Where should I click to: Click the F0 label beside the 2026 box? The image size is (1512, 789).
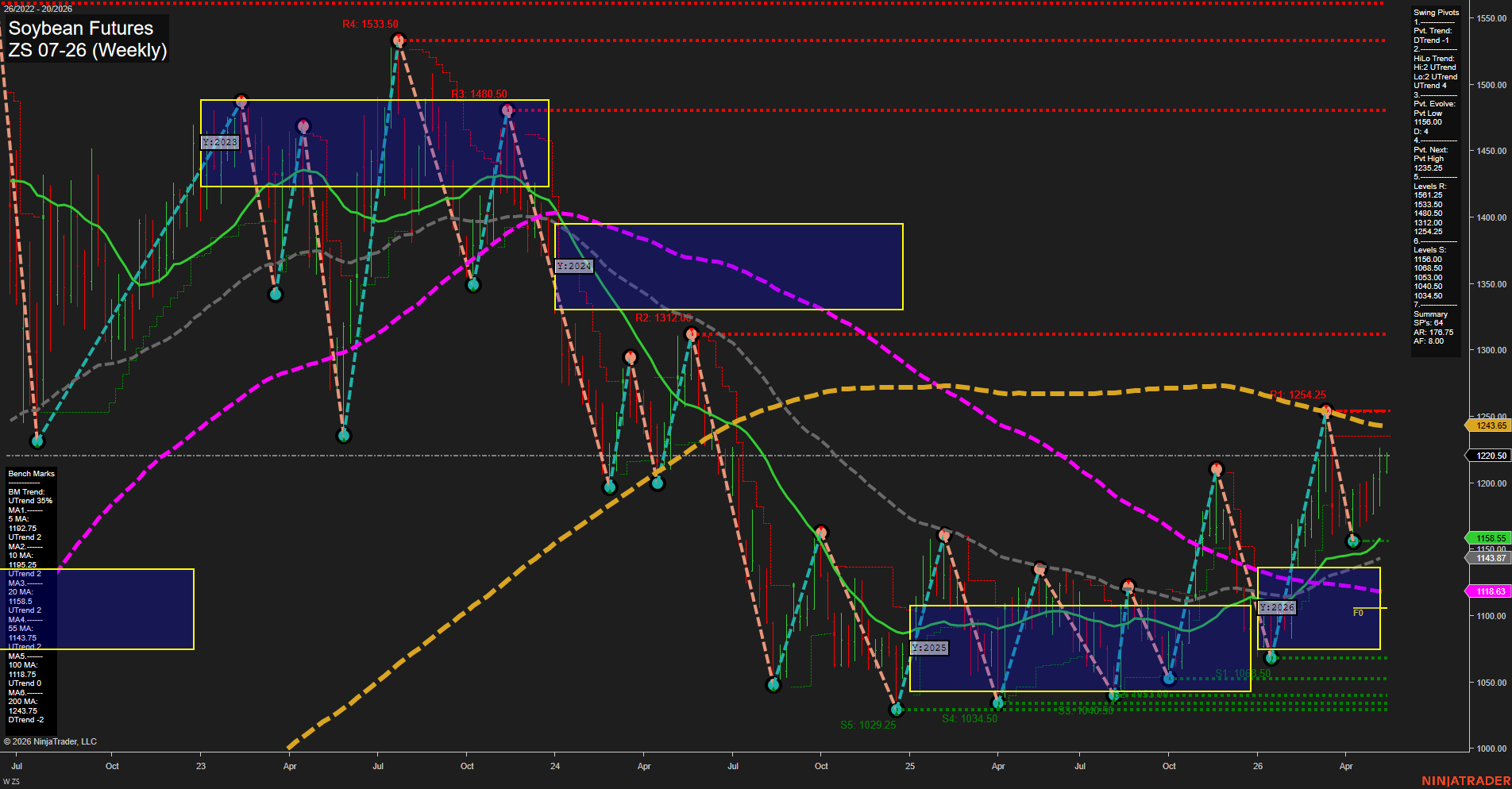(x=1358, y=613)
